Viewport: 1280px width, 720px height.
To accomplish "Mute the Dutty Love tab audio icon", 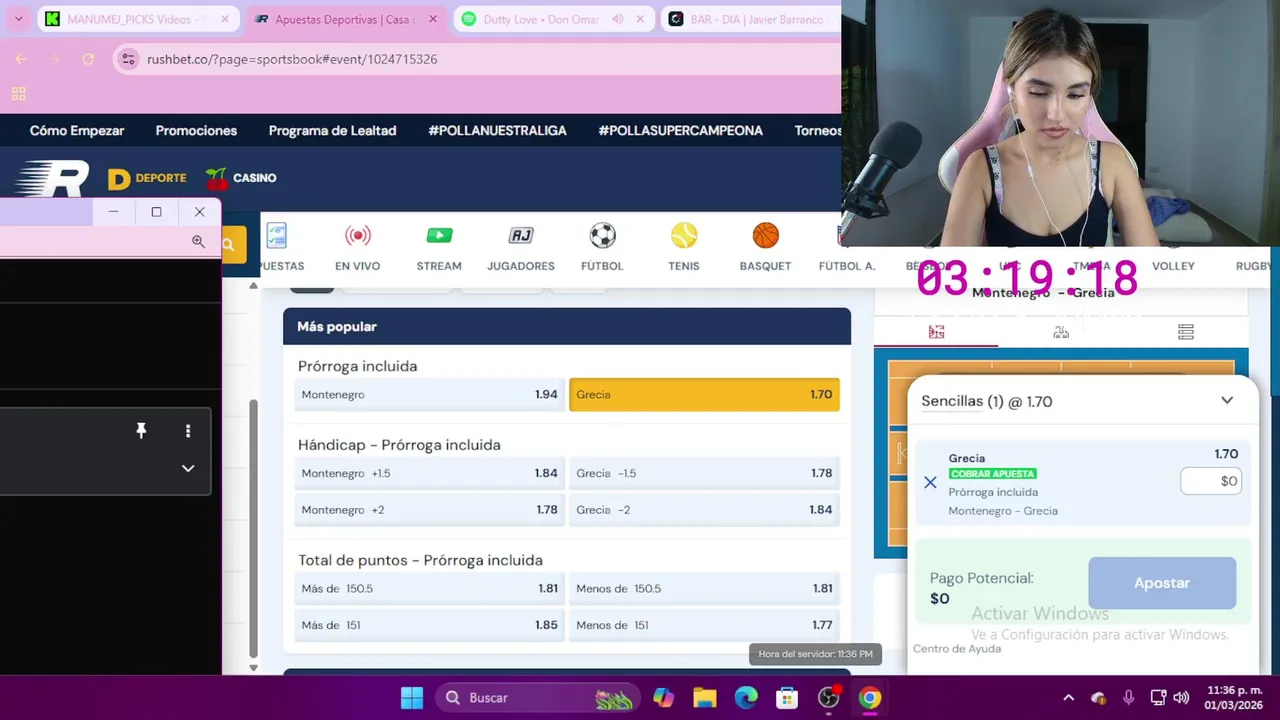I will 618,19.
